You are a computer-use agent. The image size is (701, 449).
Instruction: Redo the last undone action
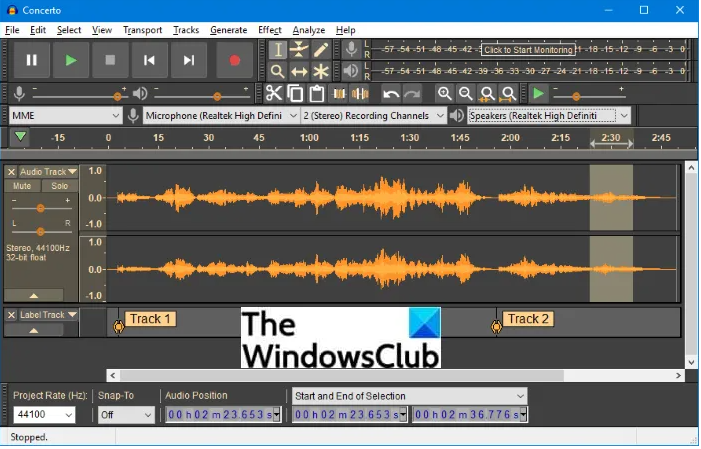point(412,93)
